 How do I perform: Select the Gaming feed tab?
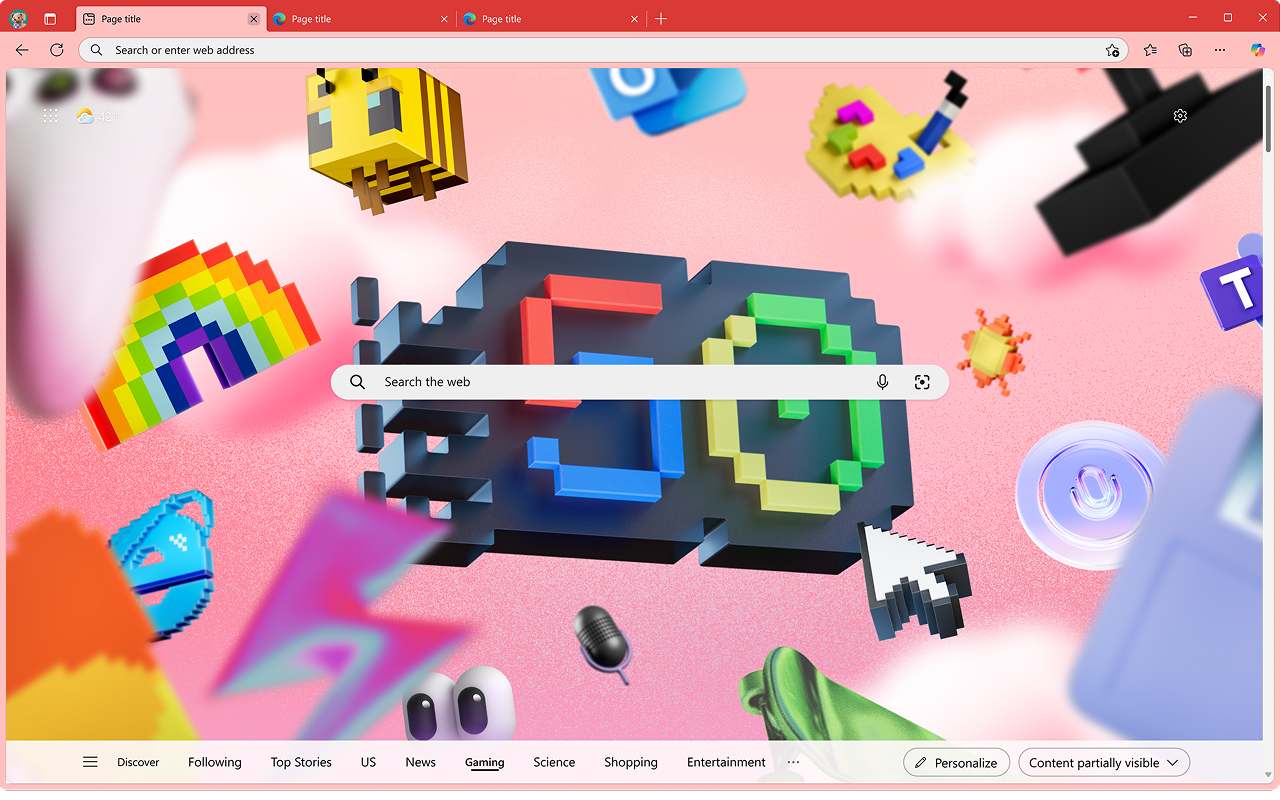[x=484, y=762]
